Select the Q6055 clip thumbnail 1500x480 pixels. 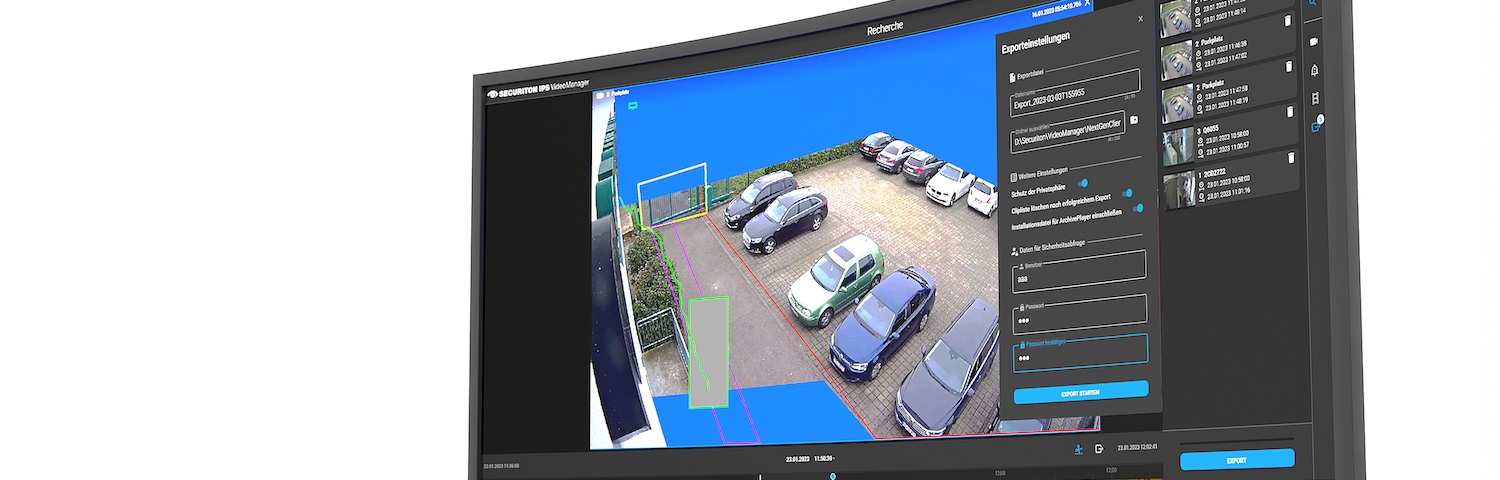[1177, 144]
